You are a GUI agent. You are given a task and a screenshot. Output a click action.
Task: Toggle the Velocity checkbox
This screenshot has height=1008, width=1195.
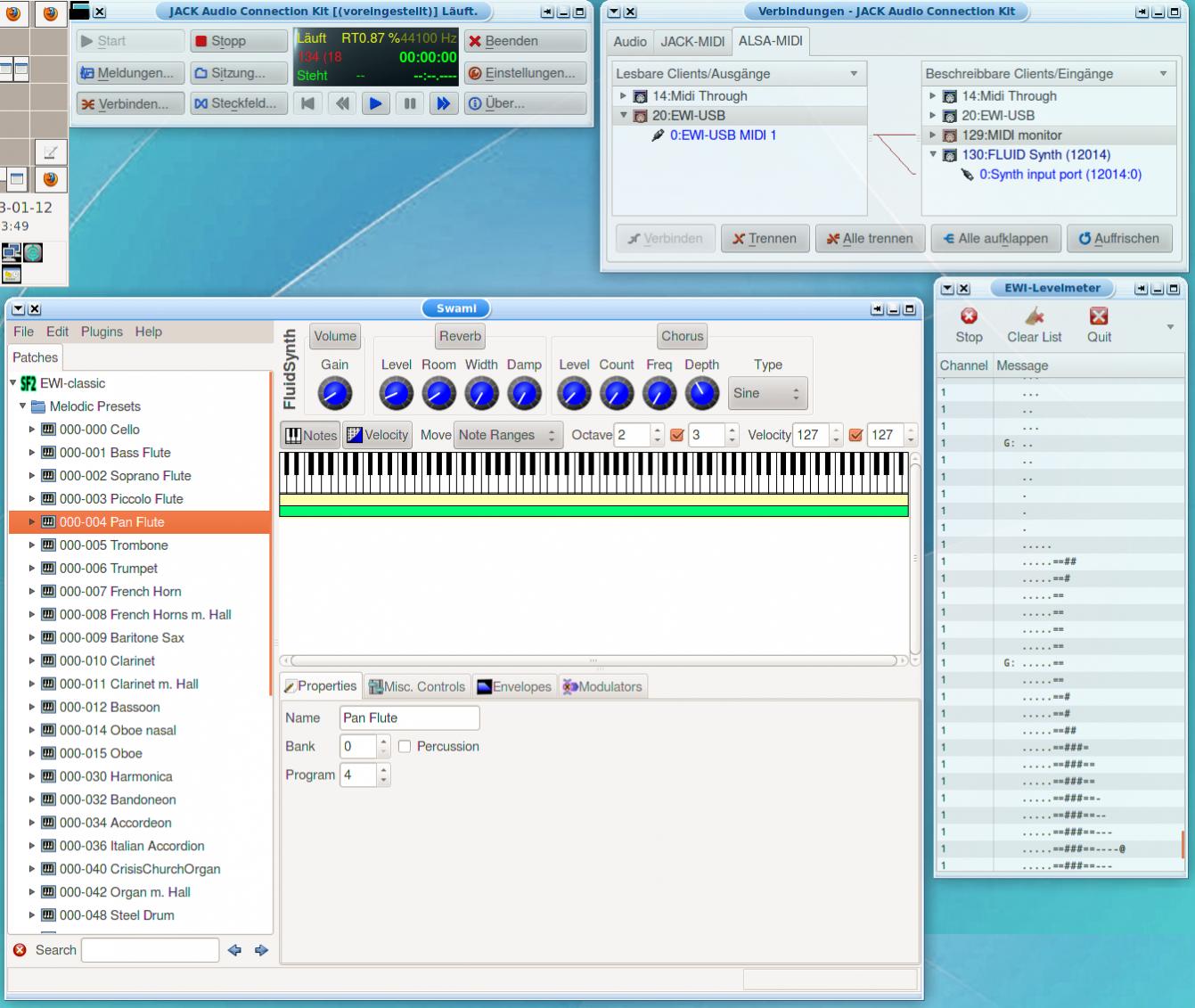tap(855, 436)
